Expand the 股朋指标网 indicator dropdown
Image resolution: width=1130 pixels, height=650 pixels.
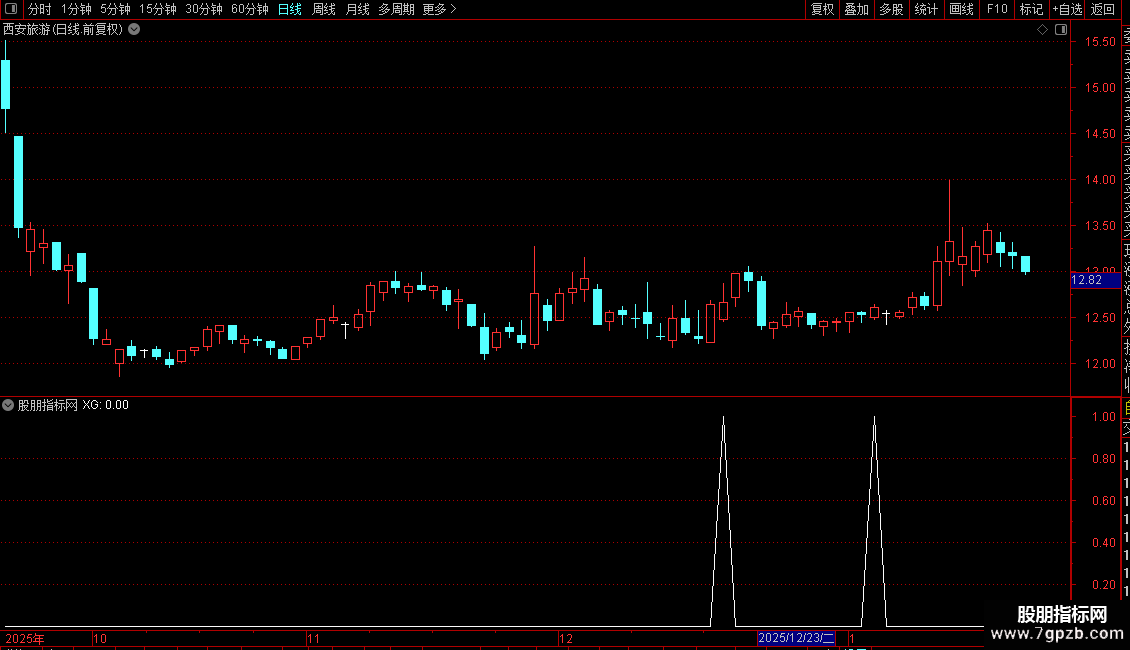(8, 405)
